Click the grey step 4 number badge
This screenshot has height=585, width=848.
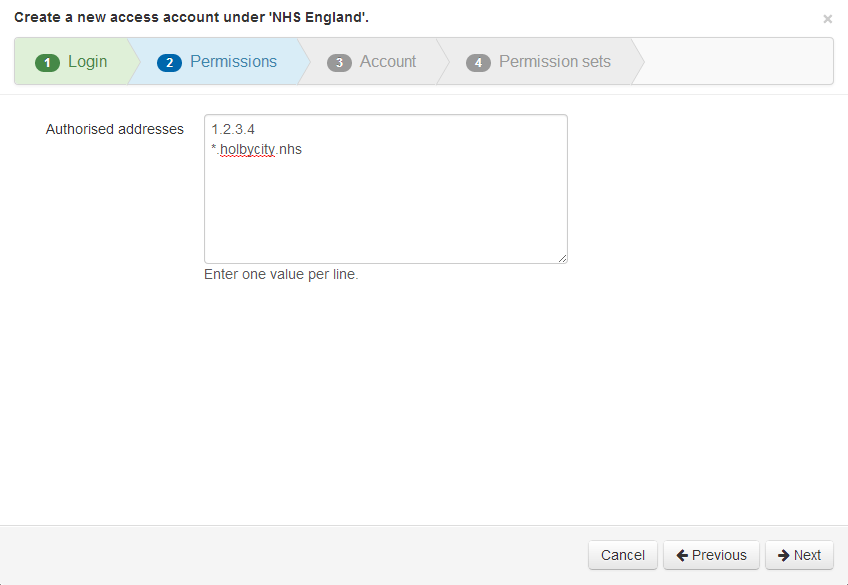(479, 62)
